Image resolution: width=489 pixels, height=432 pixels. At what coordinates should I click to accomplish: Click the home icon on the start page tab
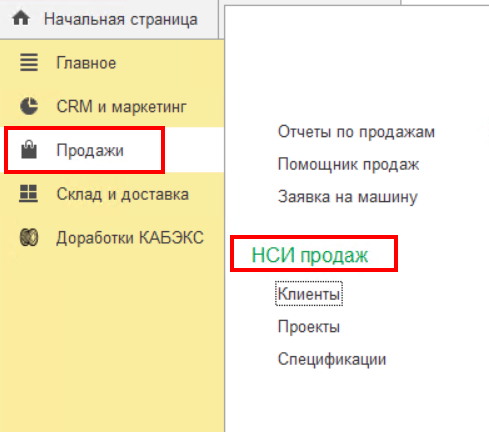(21, 18)
